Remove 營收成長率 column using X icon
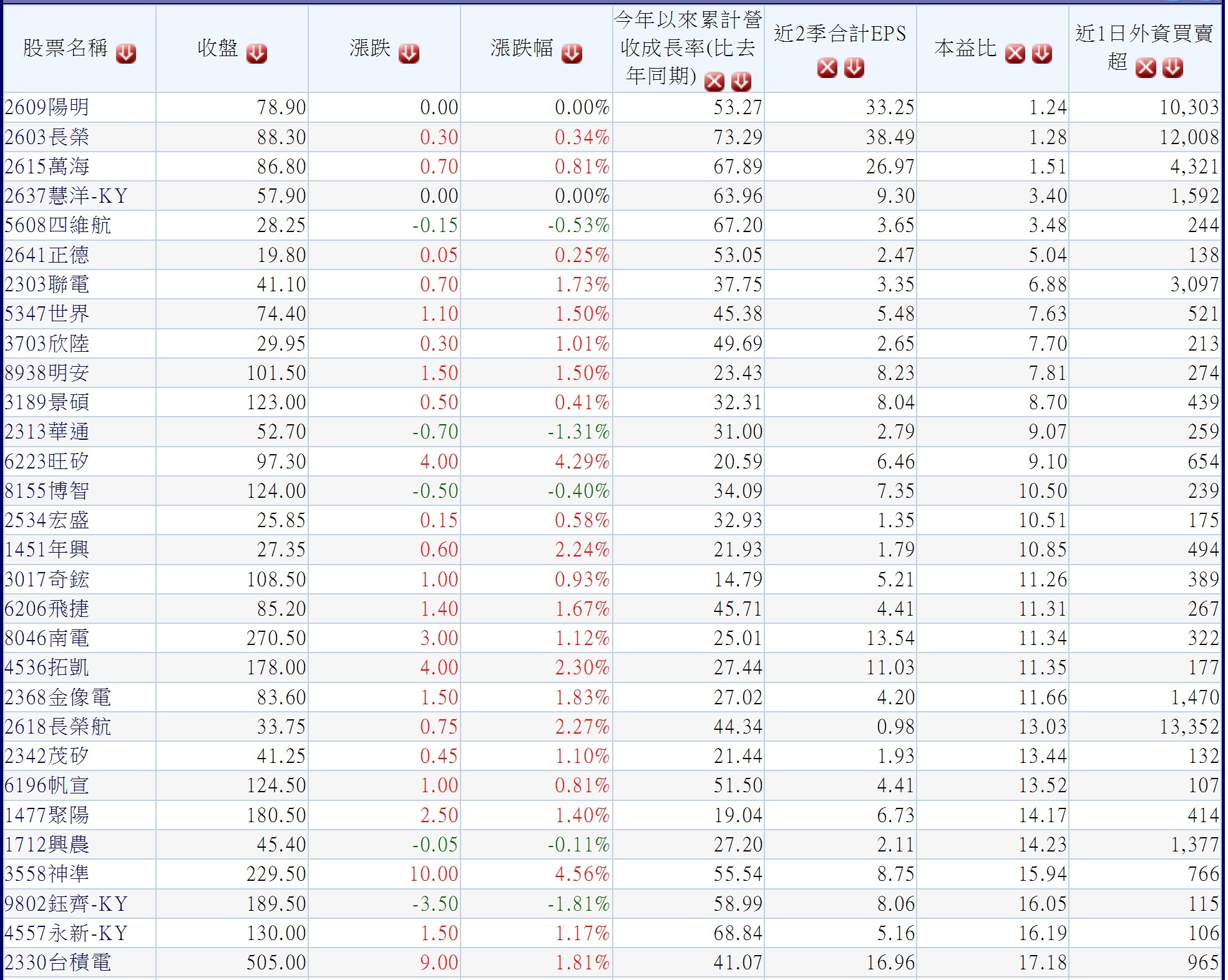The height and width of the screenshot is (980, 1228). [714, 81]
